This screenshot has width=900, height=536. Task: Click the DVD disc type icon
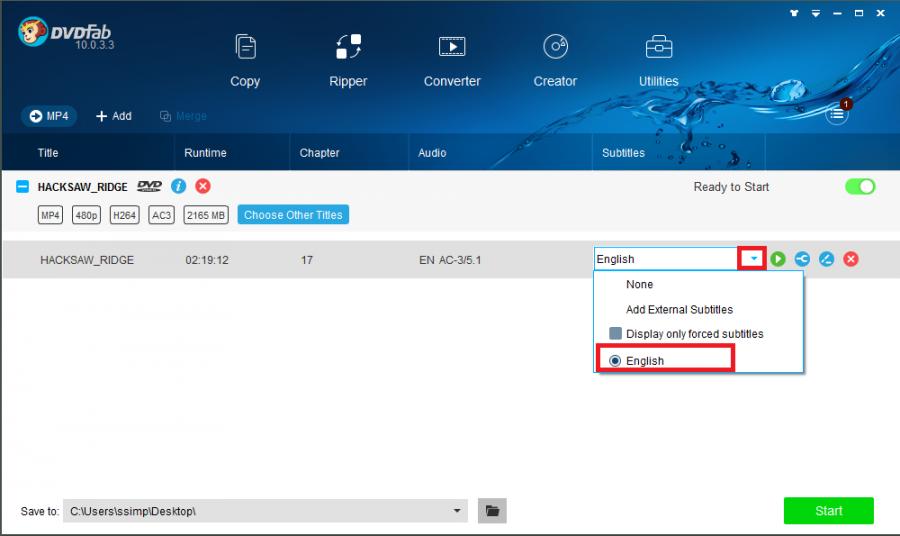pos(149,186)
